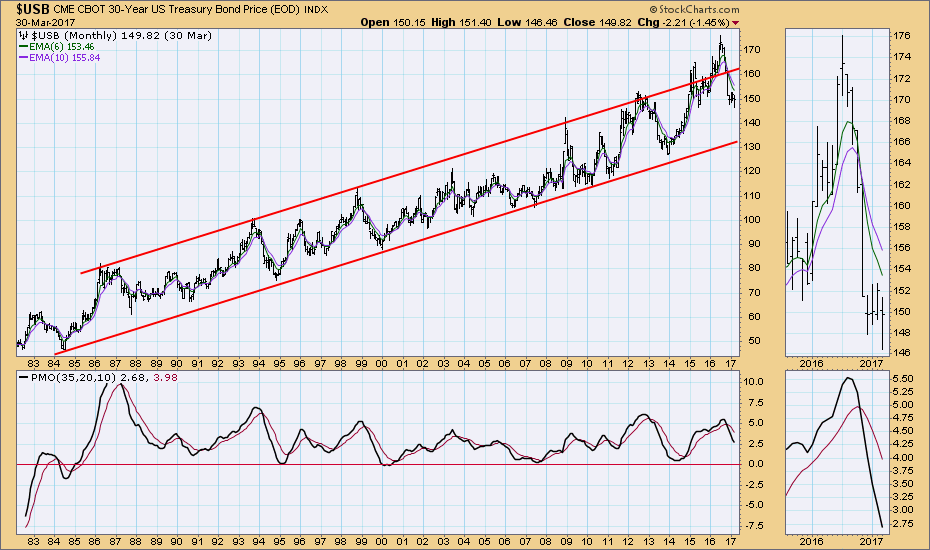Screen dimensions: 930x550
Task: Select the 2009 price spike on the chart
Action: (x=566, y=120)
